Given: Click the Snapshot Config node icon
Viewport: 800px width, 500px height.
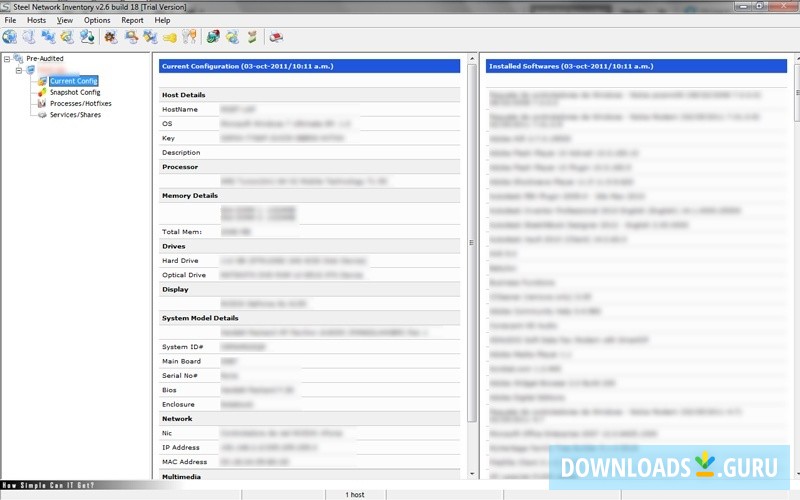Looking at the screenshot, I should (42, 92).
